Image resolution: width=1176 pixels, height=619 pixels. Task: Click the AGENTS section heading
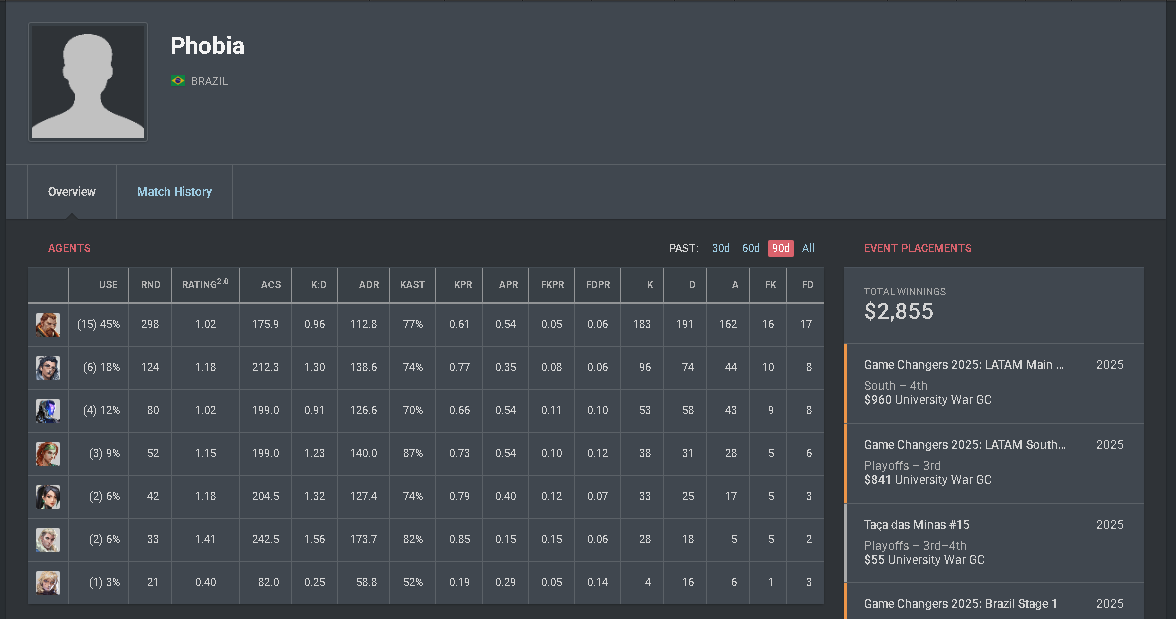(x=69, y=248)
